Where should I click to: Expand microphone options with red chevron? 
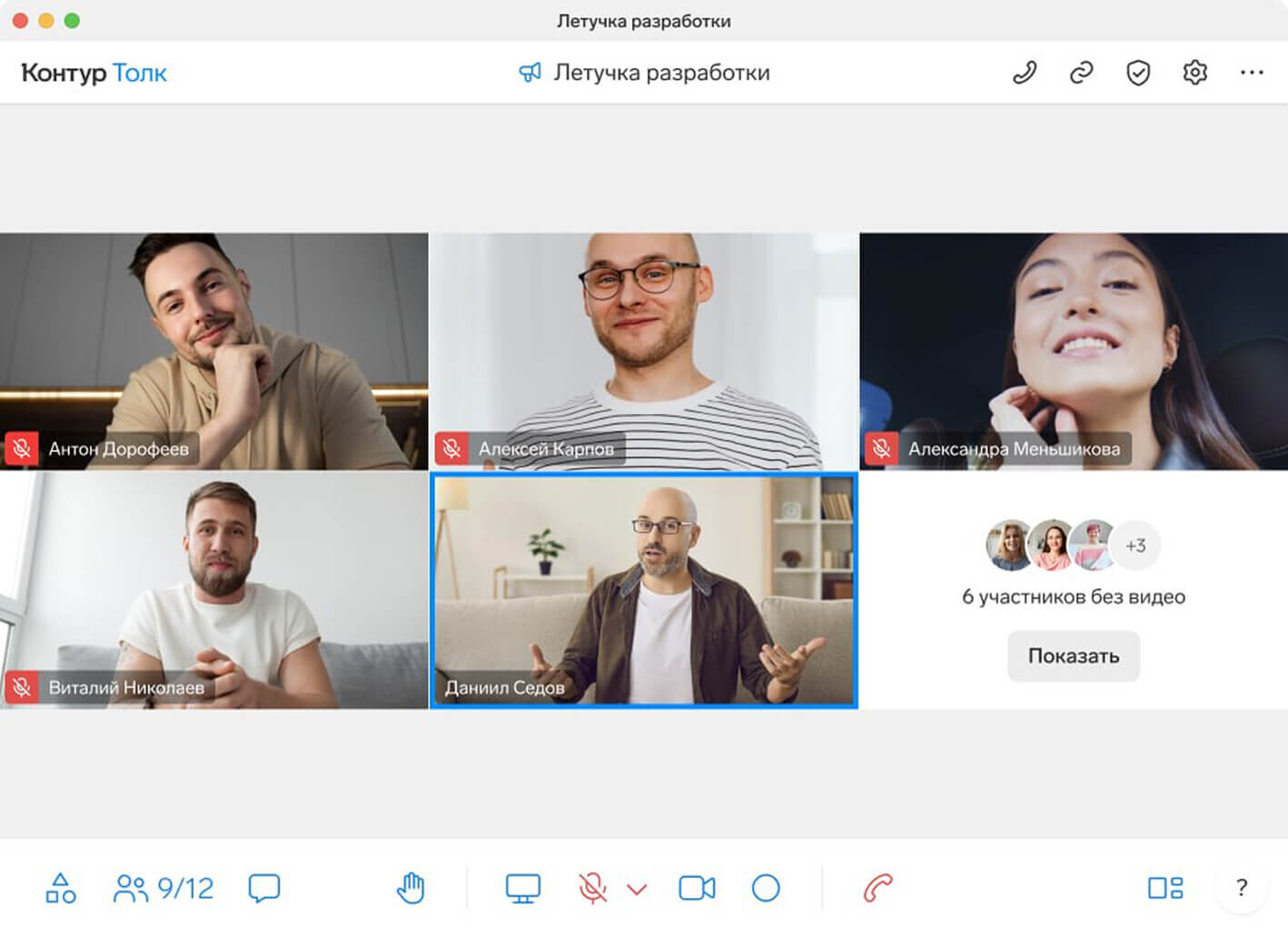pyautogui.click(x=637, y=889)
